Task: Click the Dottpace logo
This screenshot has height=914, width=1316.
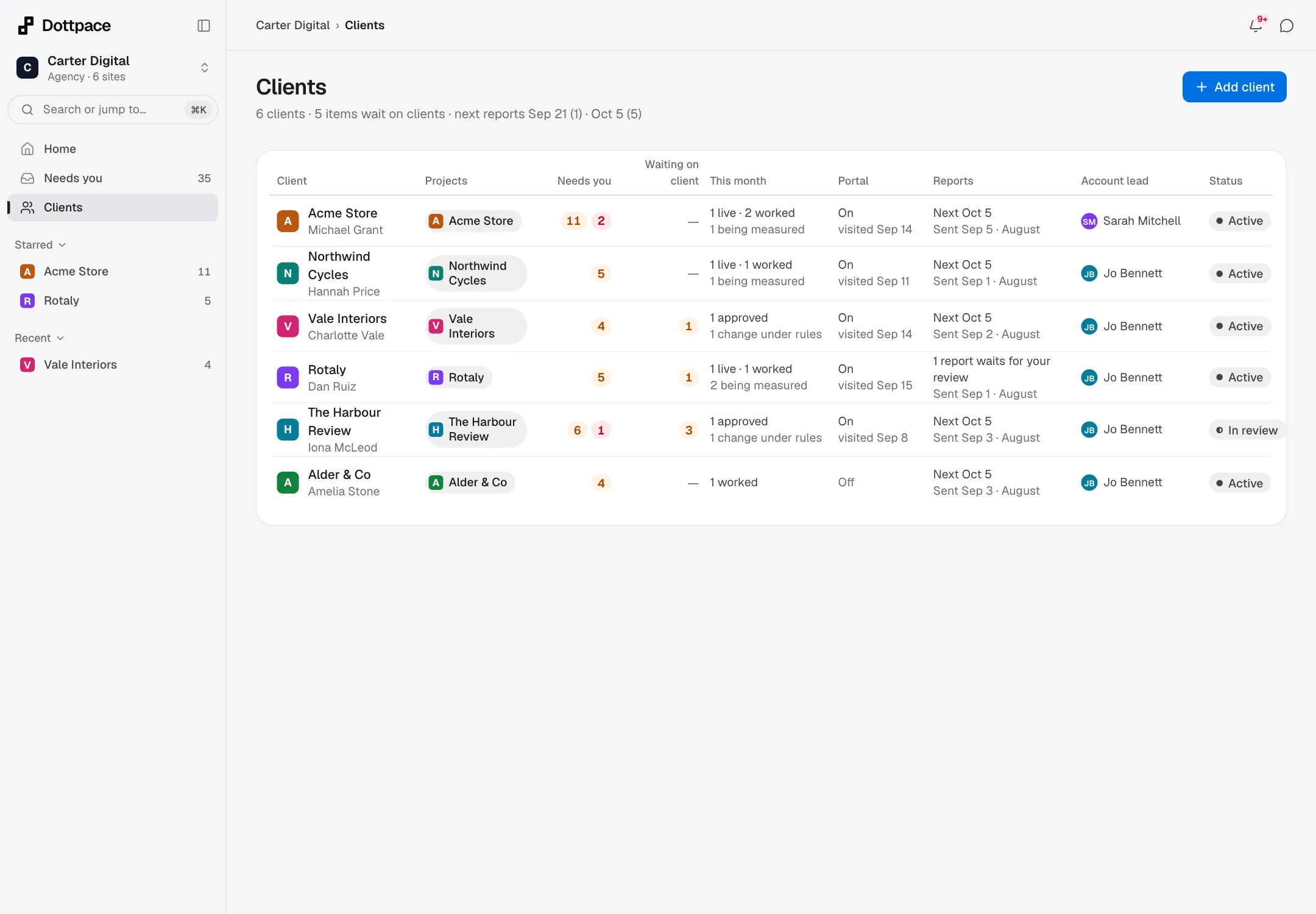Action: click(65, 26)
